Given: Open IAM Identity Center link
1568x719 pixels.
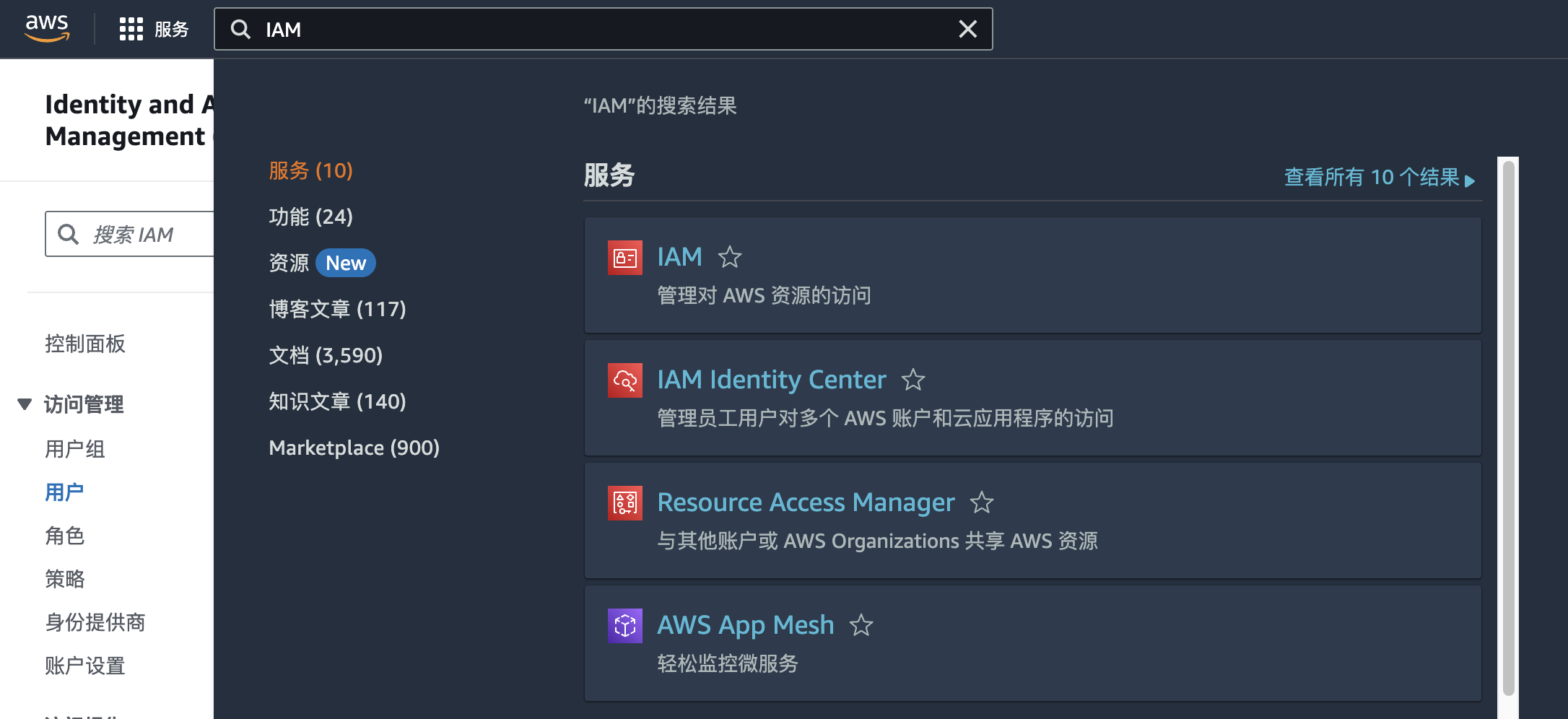Looking at the screenshot, I should pos(772,380).
